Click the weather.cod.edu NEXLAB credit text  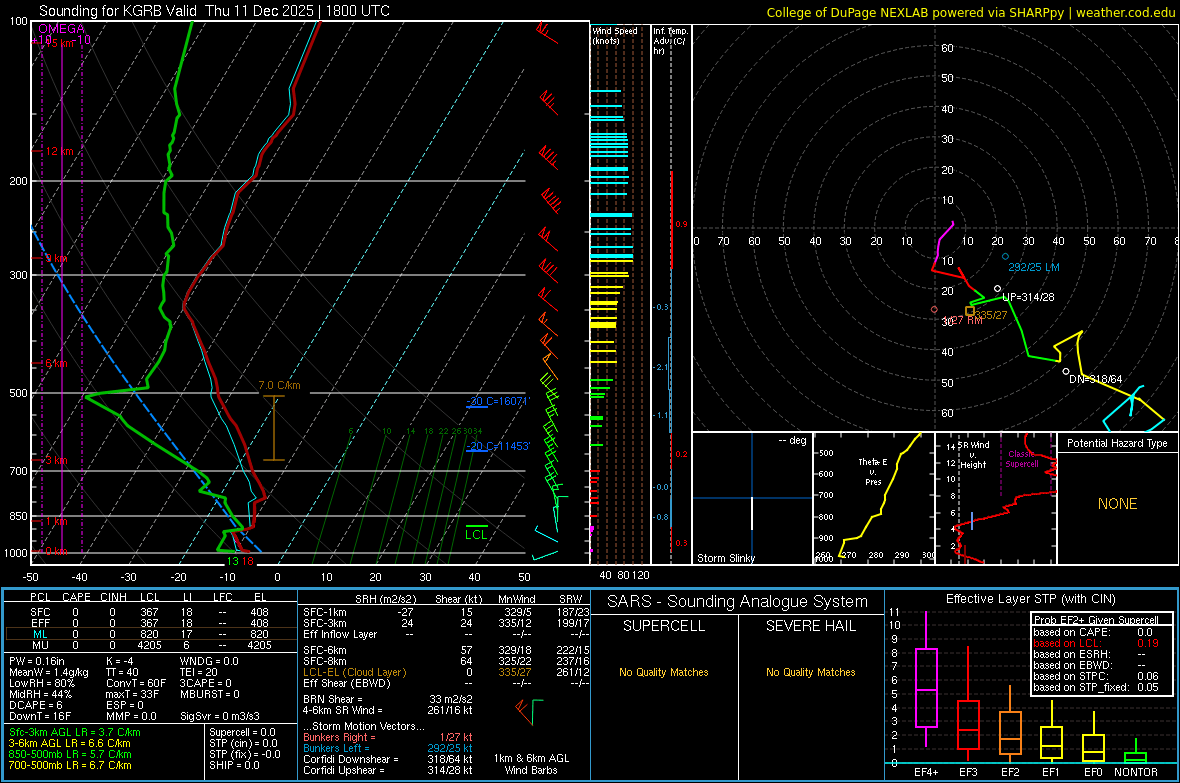(970, 12)
